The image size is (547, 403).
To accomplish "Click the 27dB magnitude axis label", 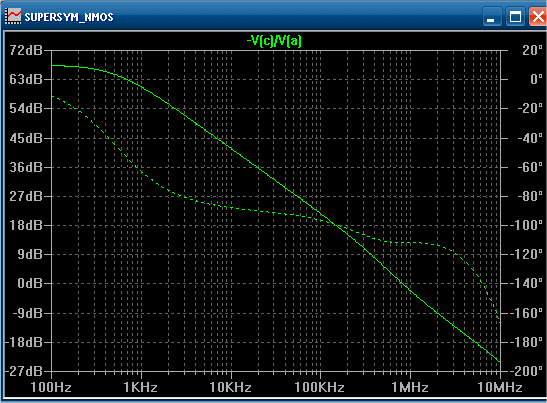I will [x=26, y=196].
